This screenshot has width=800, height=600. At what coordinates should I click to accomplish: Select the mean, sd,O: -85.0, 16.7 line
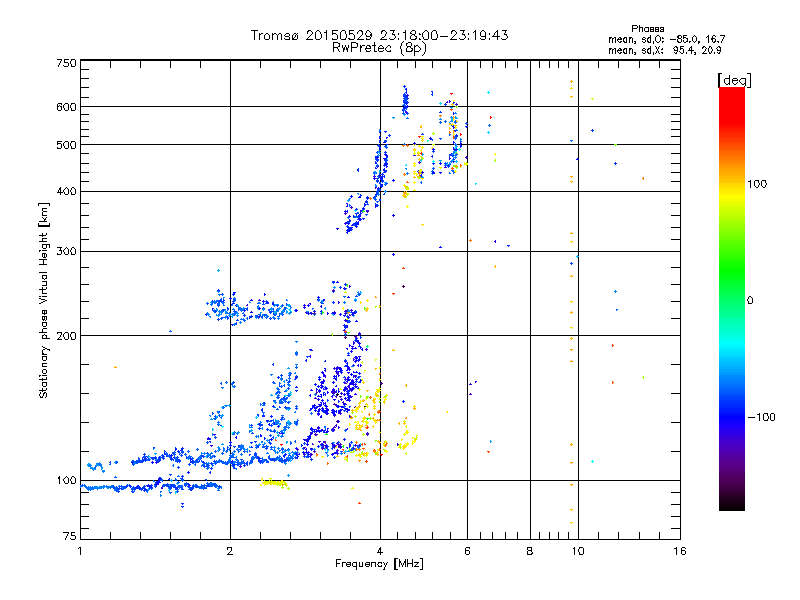666,39
